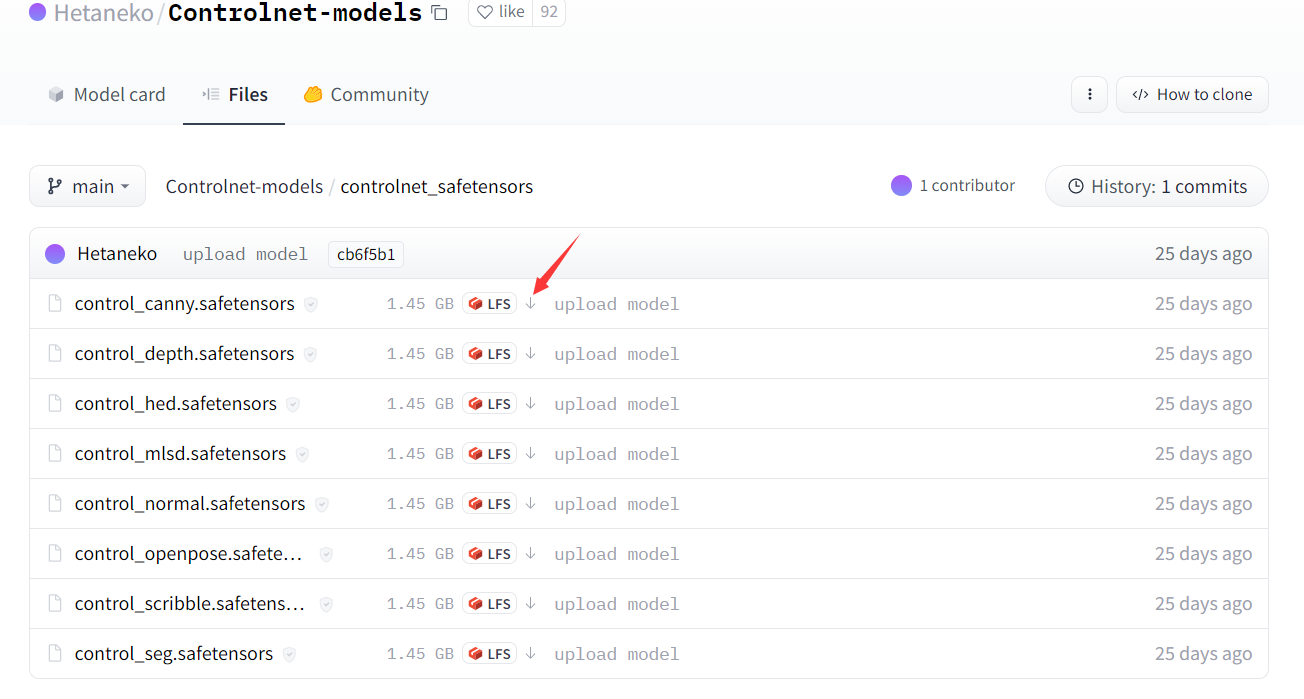Open the 92 likes count
Image resolution: width=1304 pixels, height=699 pixels.
coord(549,13)
